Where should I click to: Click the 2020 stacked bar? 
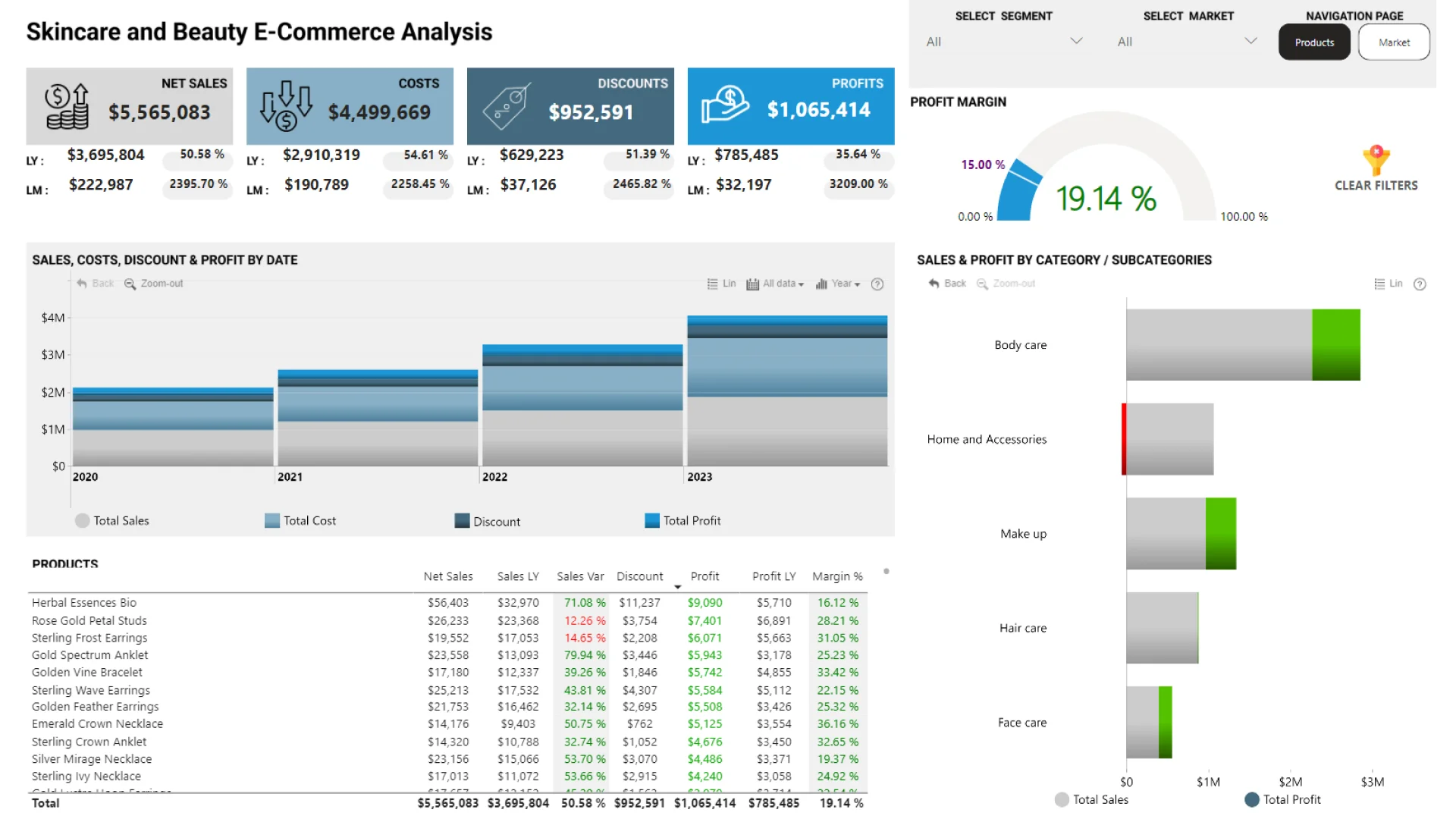coord(173,427)
